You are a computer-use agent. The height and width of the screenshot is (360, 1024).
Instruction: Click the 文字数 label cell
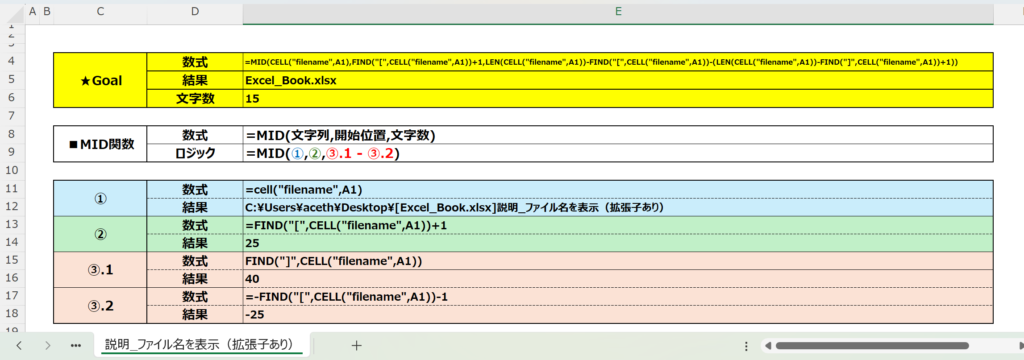[195, 98]
